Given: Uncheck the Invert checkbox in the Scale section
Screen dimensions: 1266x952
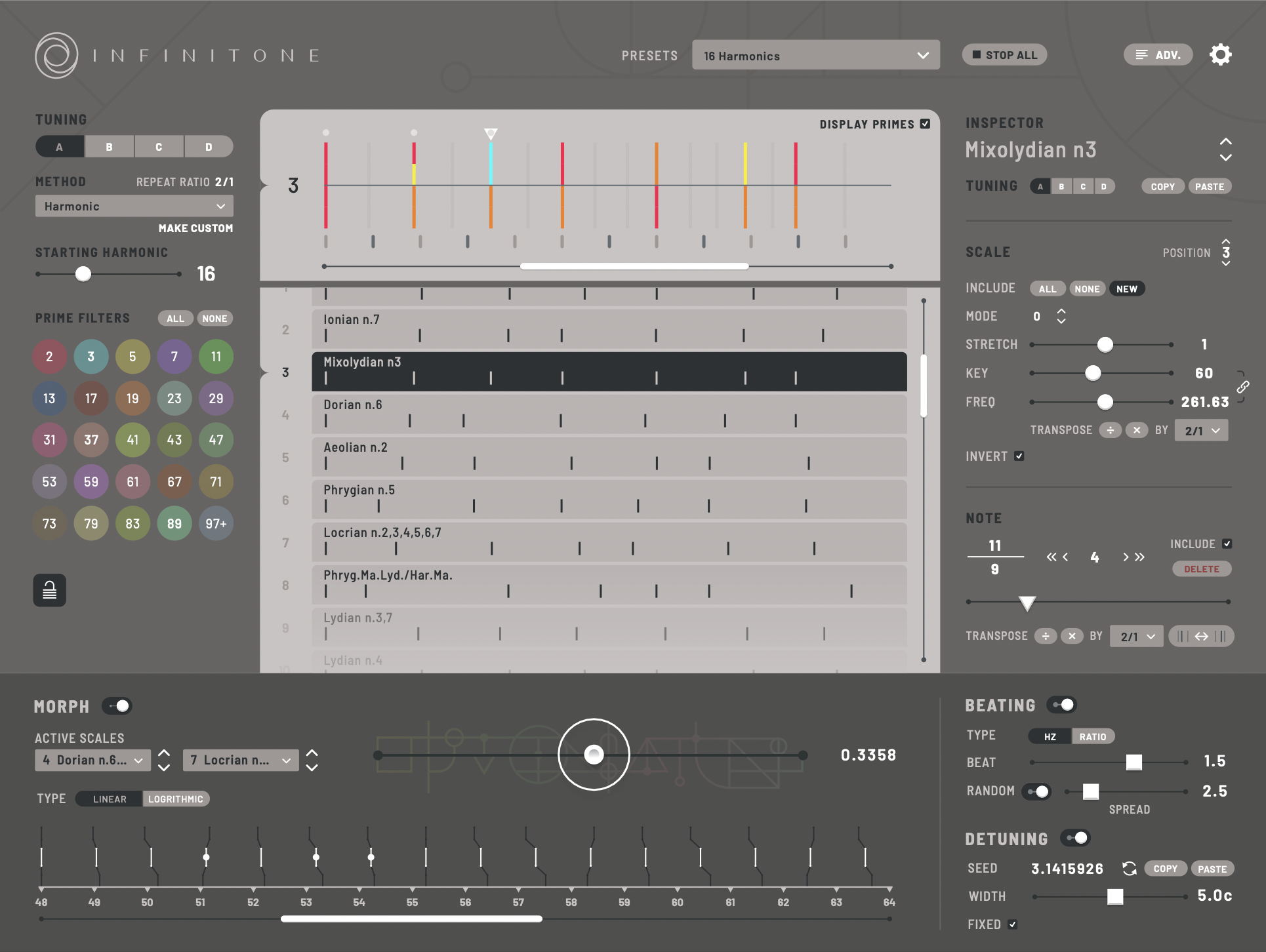Looking at the screenshot, I should (1019, 456).
